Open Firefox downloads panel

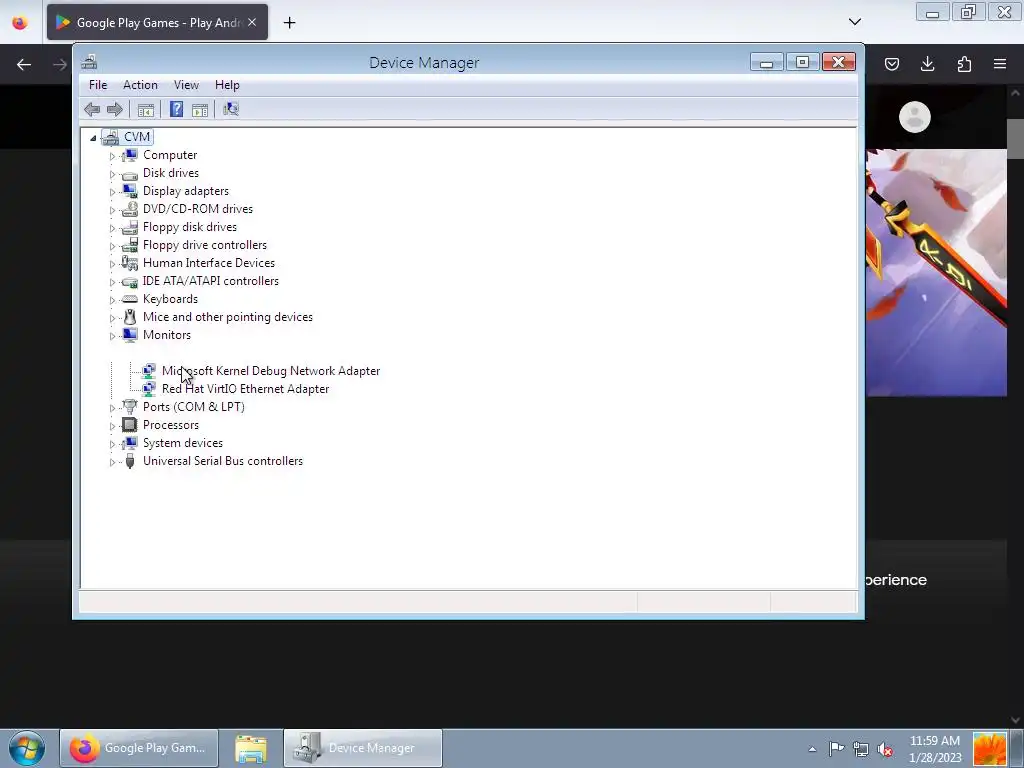point(927,64)
